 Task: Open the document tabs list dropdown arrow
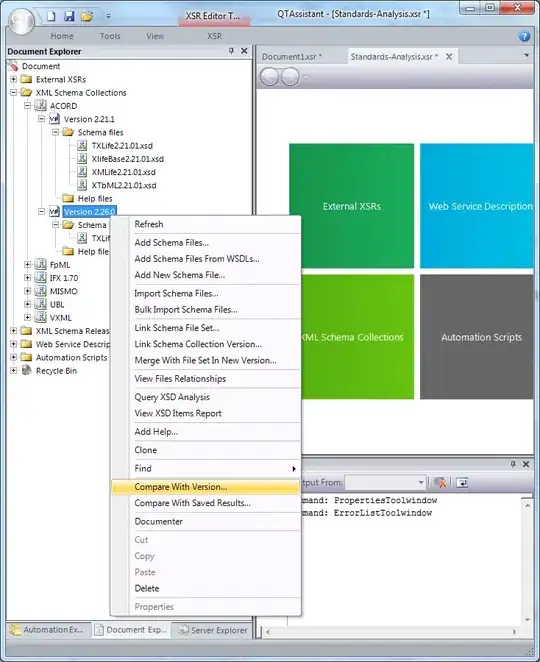pyautogui.click(x=526, y=55)
